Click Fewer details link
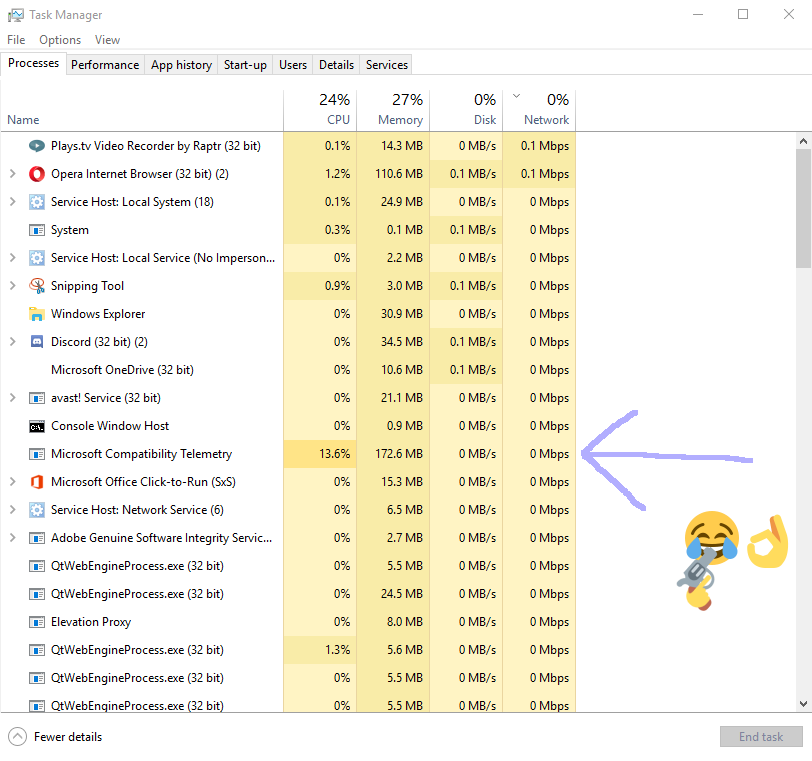The height and width of the screenshot is (761, 812). point(68,737)
